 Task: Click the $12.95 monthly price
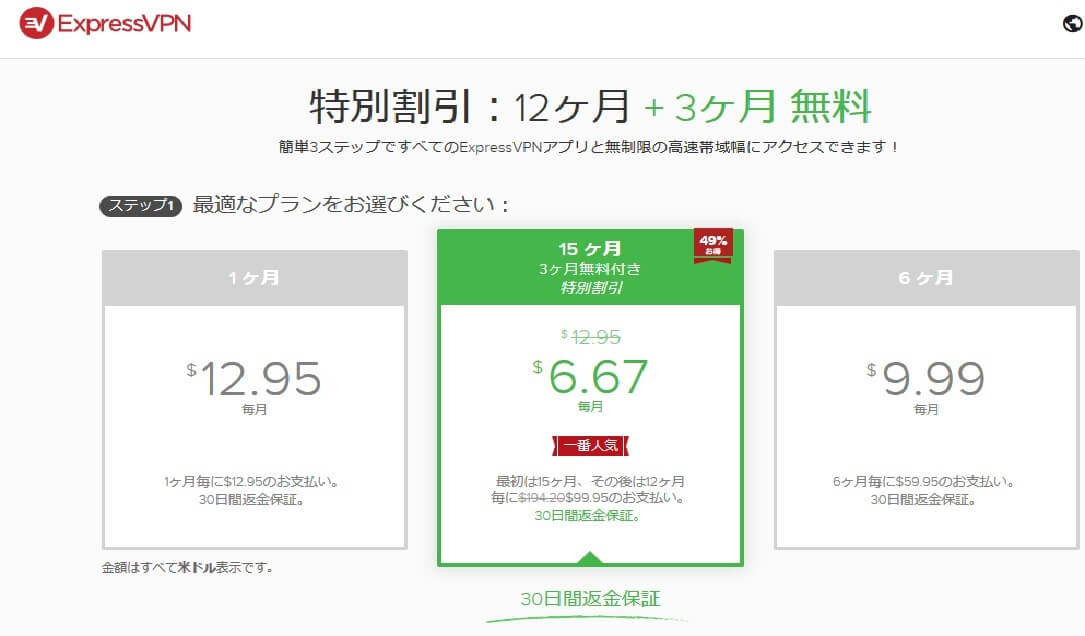(254, 379)
